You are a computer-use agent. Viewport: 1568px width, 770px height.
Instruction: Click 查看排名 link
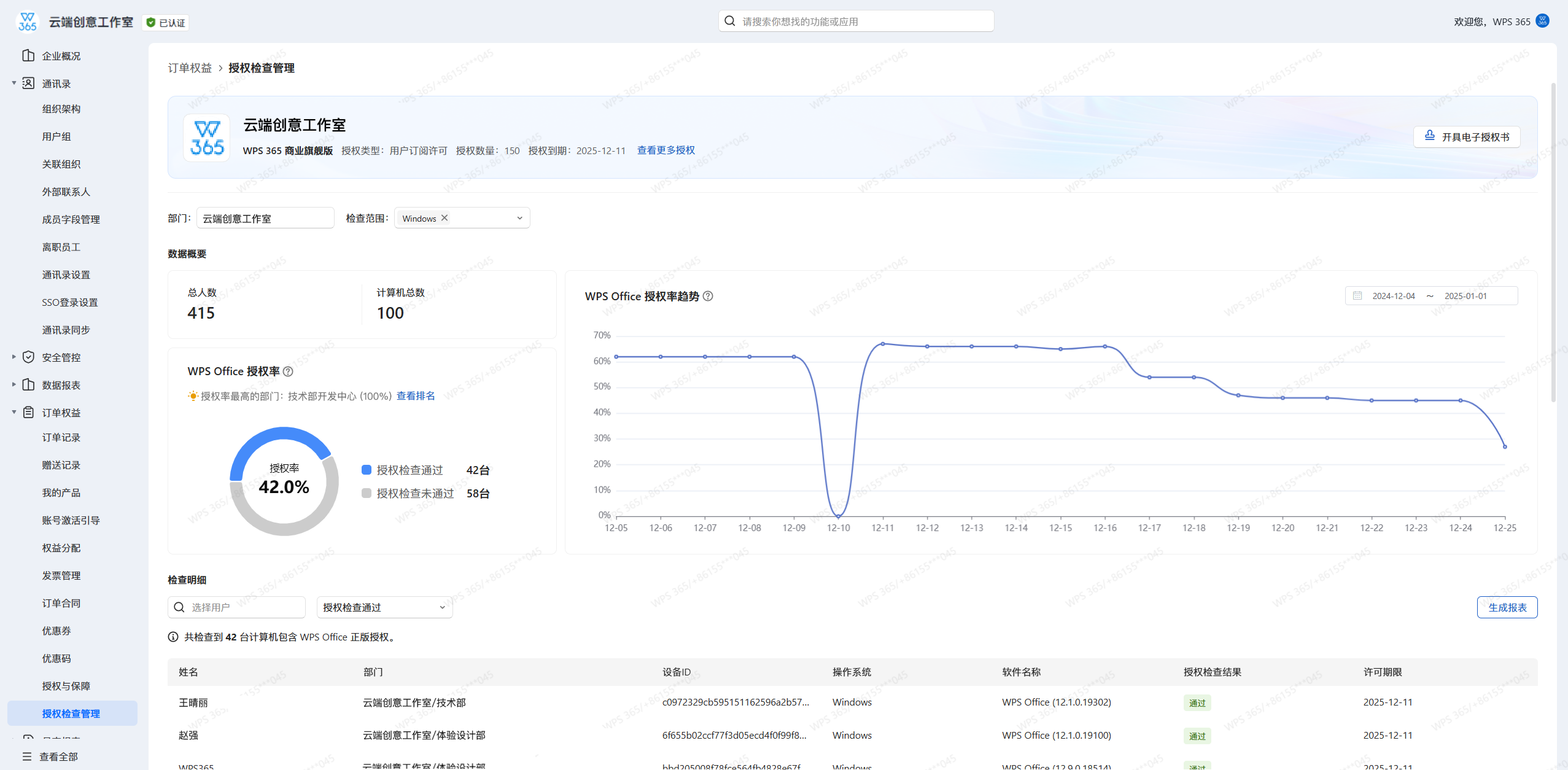point(416,396)
